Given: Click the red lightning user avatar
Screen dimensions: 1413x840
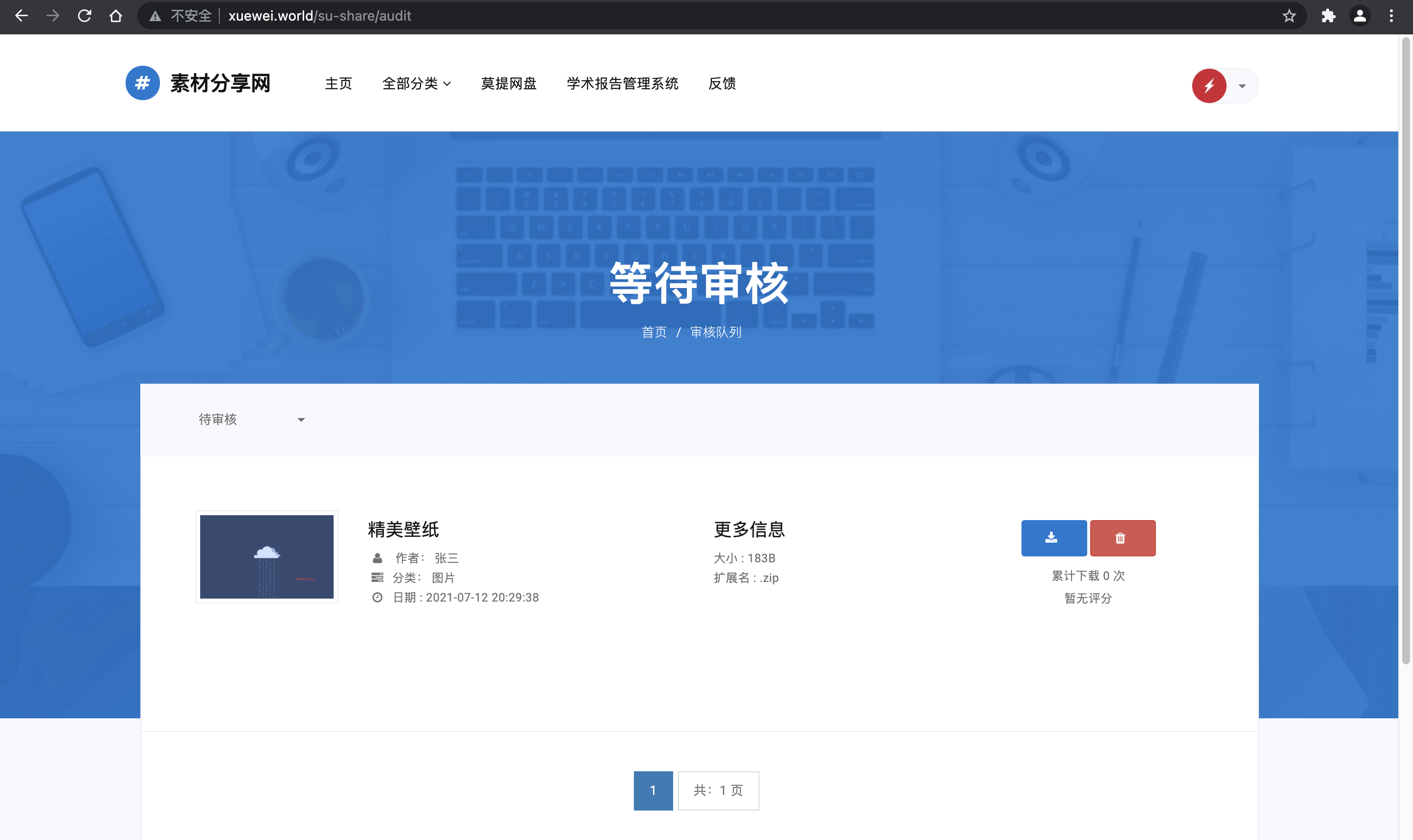Looking at the screenshot, I should (1209, 86).
